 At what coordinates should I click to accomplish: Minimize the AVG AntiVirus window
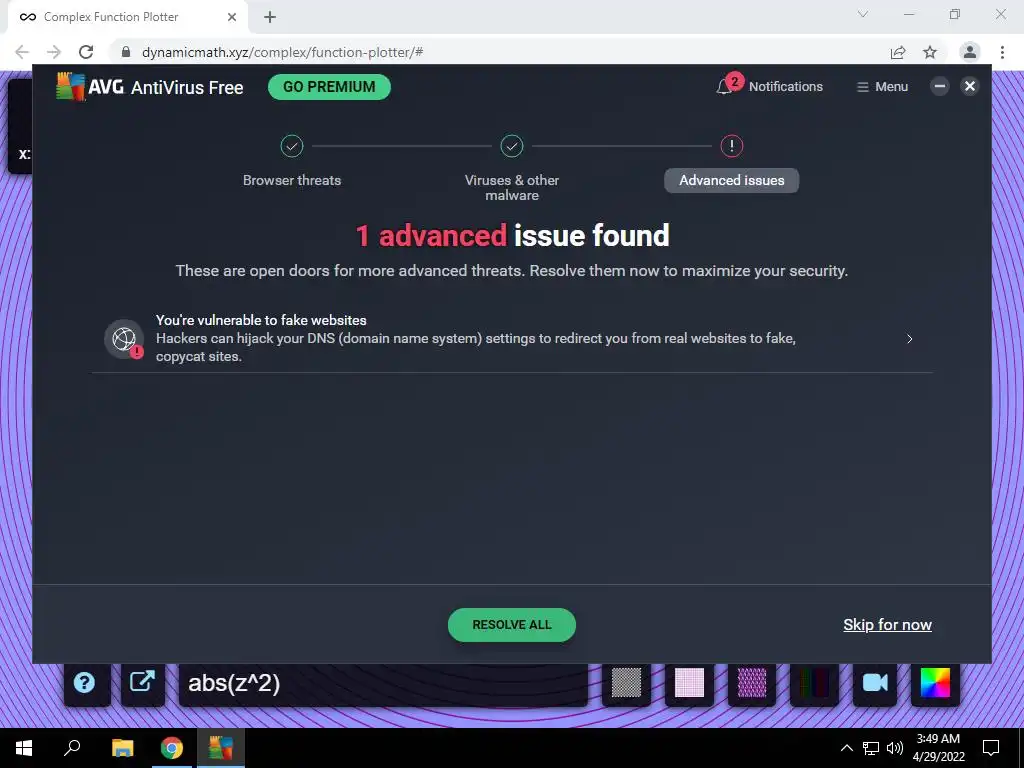click(940, 86)
